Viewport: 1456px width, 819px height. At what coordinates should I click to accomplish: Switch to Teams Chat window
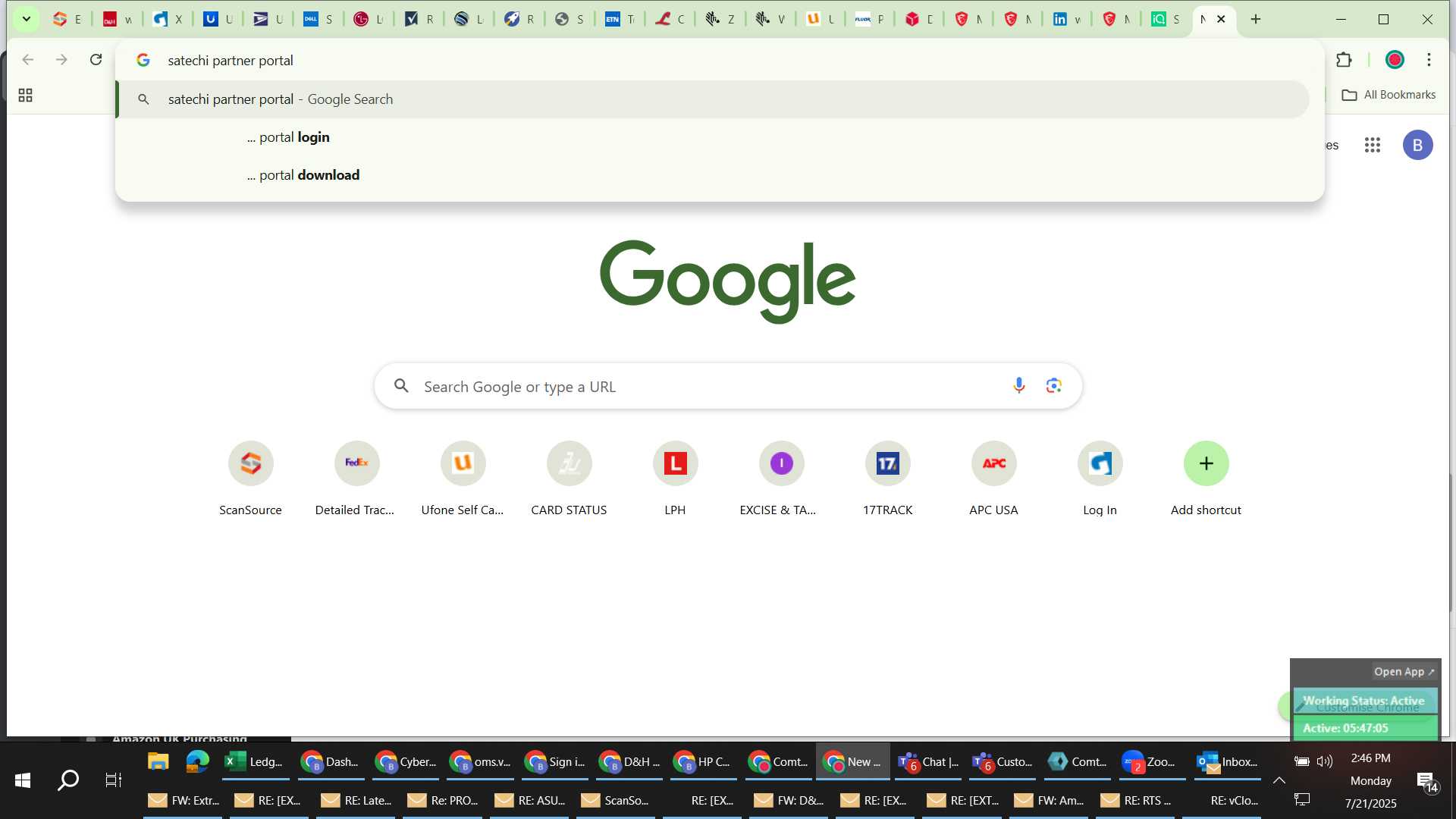click(928, 761)
